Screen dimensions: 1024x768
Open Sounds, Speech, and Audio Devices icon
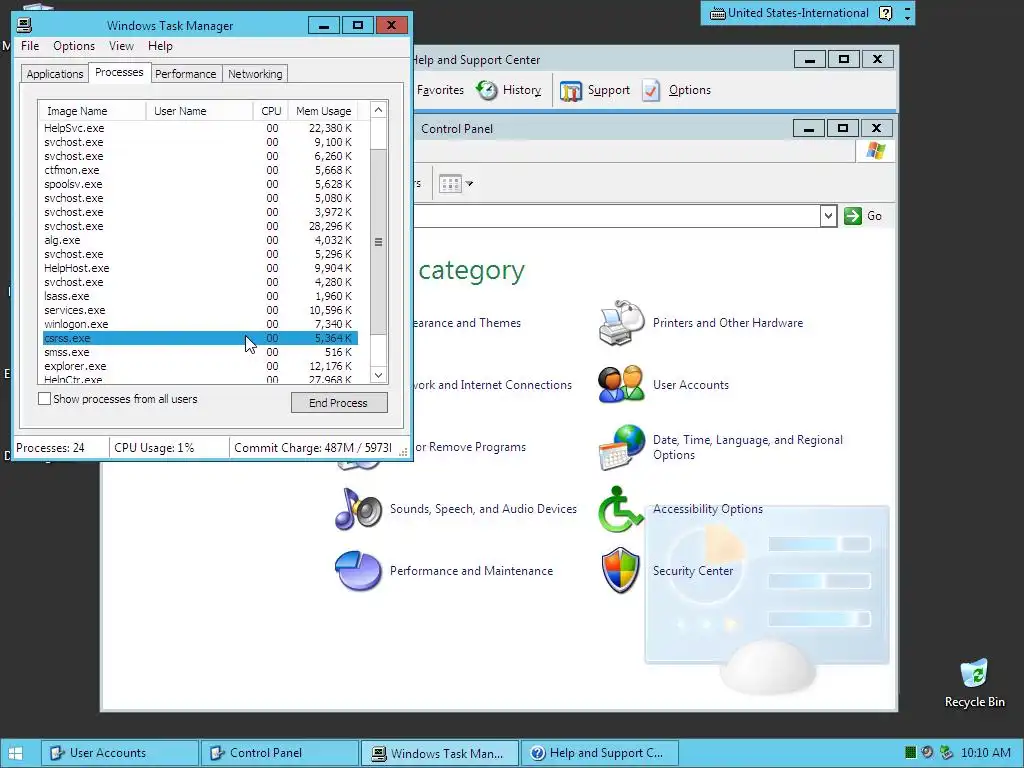tap(358, 509)
